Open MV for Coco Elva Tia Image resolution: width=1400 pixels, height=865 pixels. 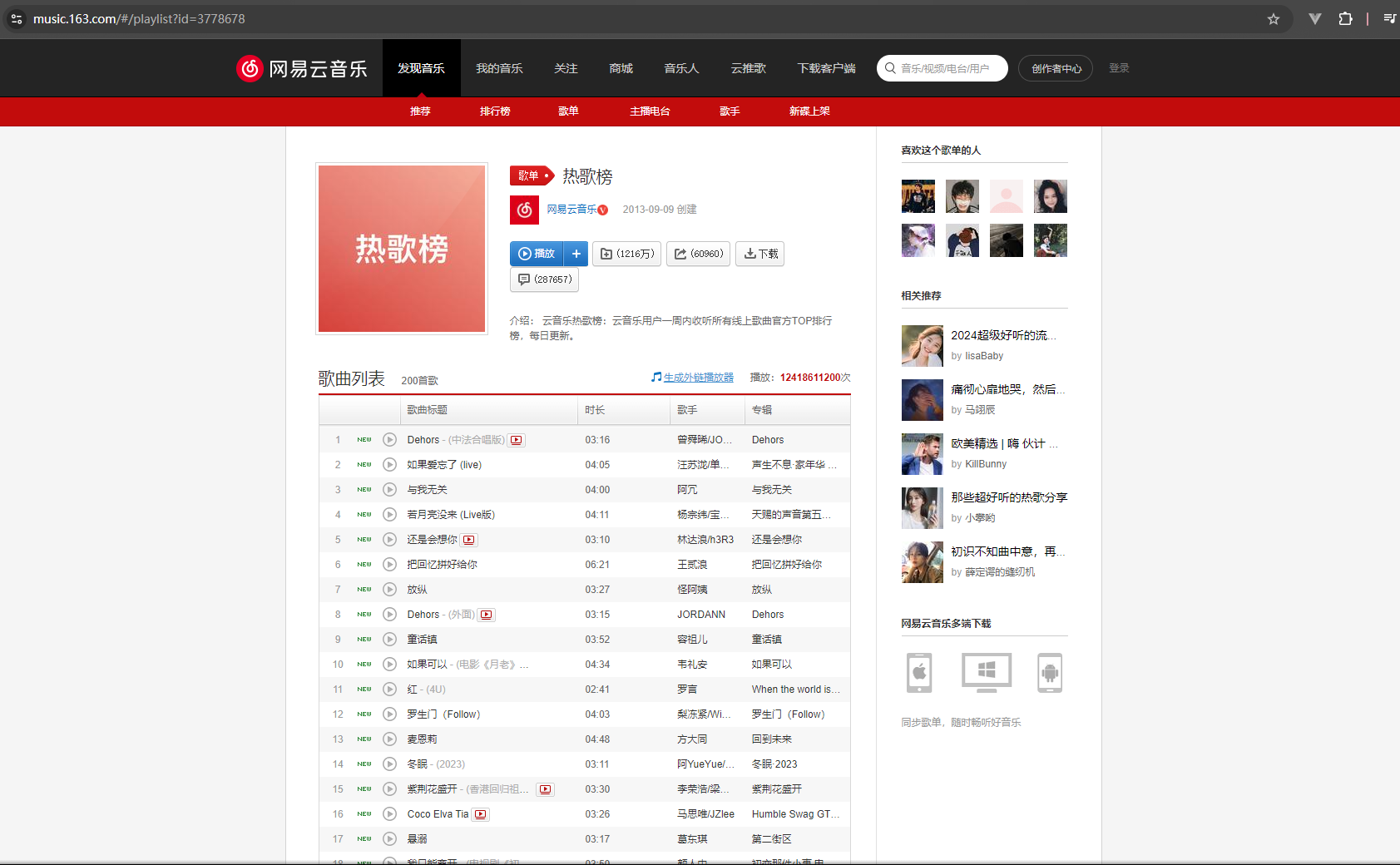coord(481,814)
